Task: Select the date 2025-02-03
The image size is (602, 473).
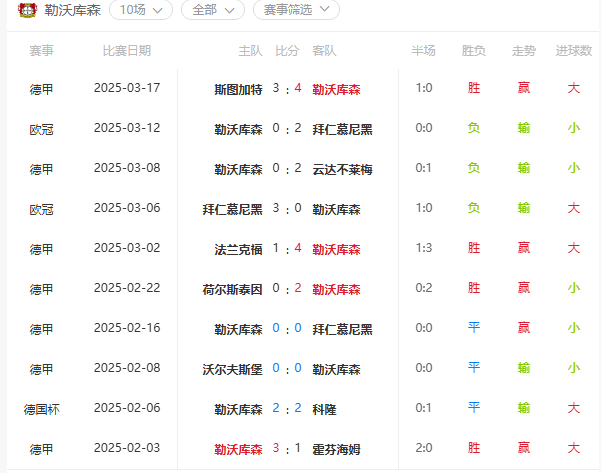Action: [127, 448]
